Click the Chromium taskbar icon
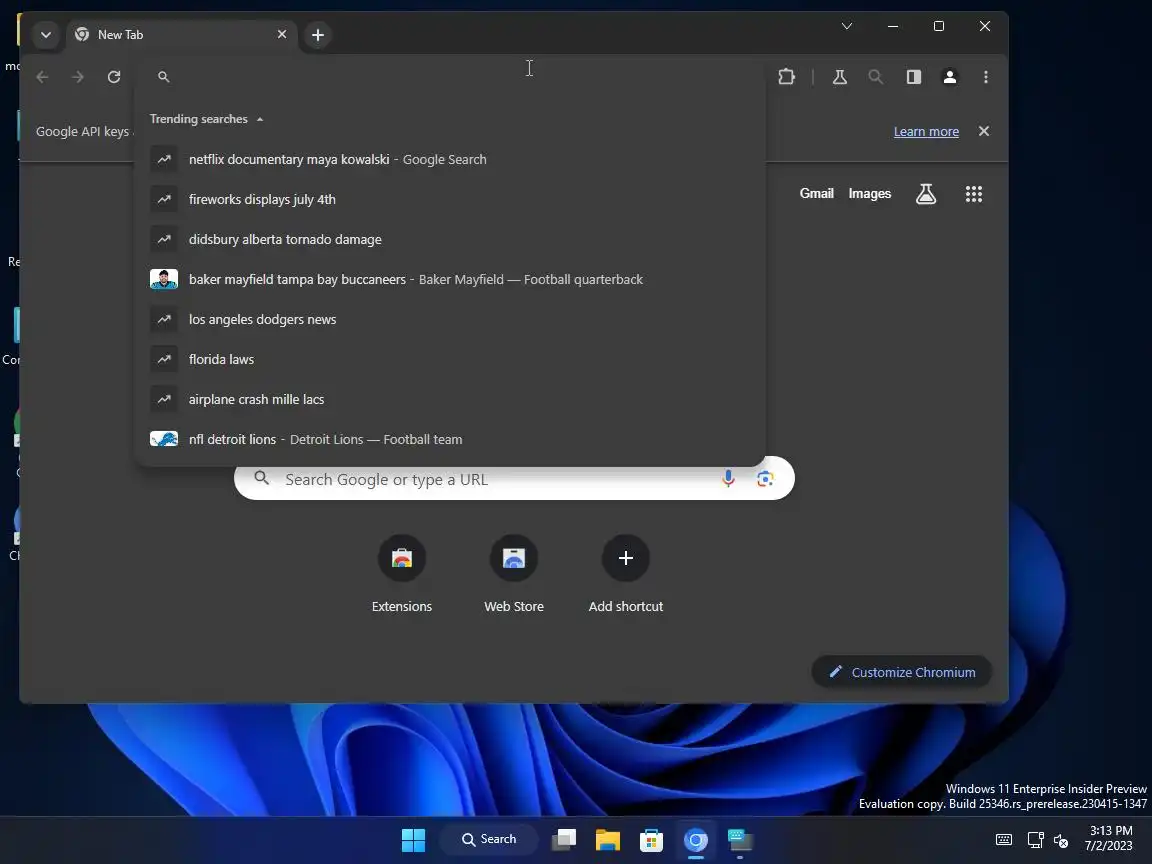Image resolution: width=1152 pixels, height=864 pixels. coord(696,840)
